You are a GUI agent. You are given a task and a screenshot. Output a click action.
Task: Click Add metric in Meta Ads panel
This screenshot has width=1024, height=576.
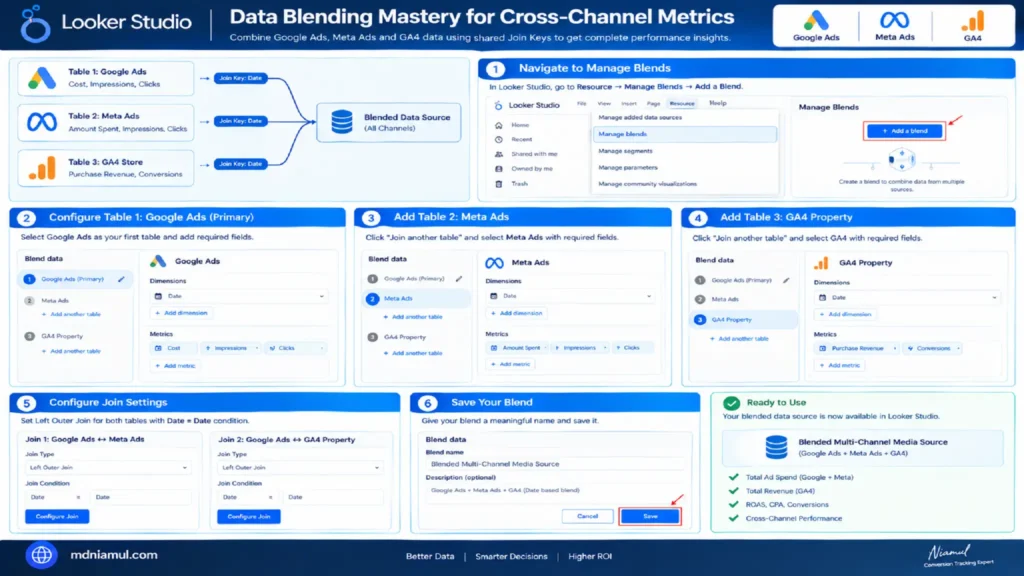click(511, 364)
